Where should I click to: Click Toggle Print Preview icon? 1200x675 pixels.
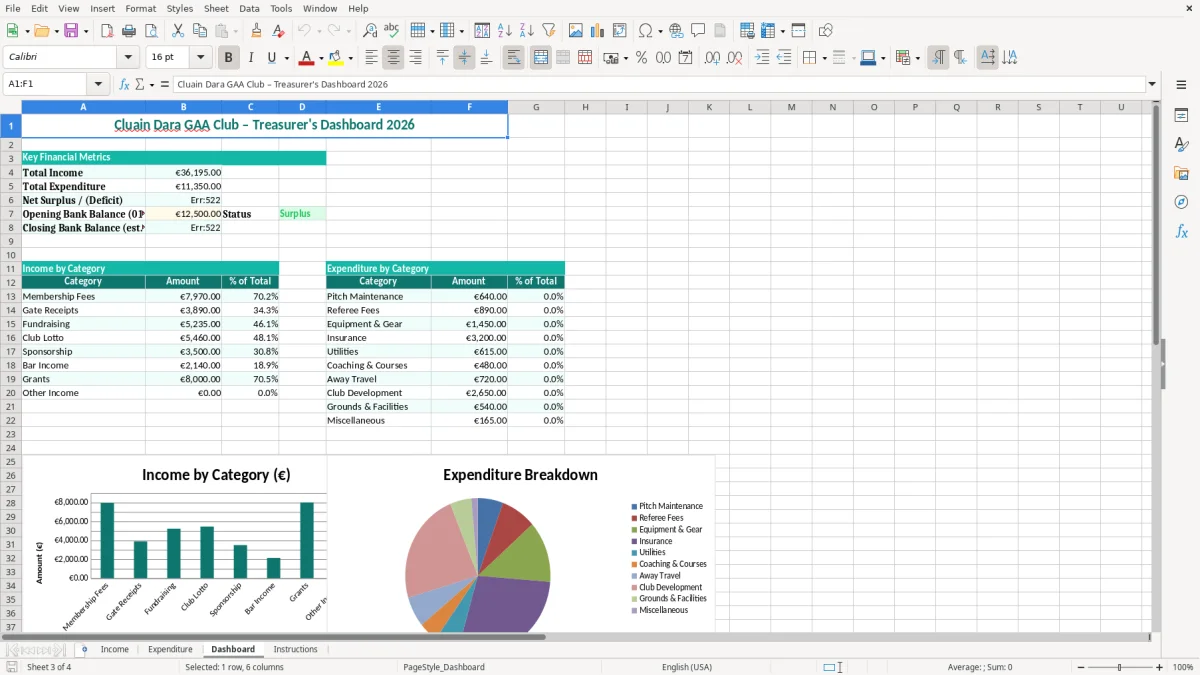[x=151, y=31]
